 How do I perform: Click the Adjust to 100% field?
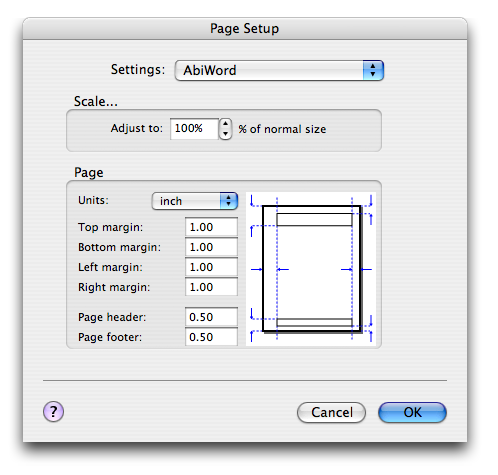coord(194,129)
